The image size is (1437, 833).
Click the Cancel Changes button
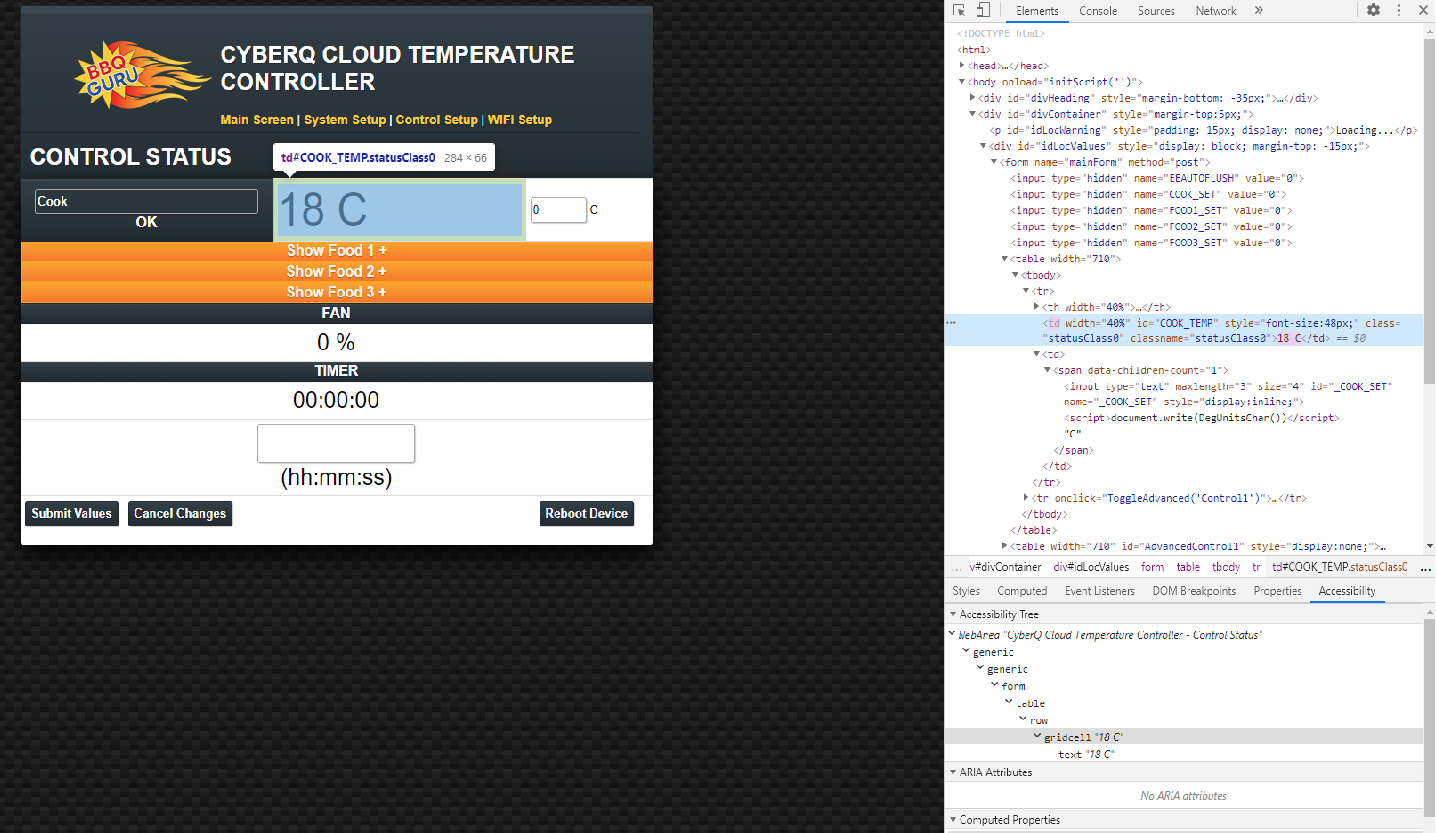[x=180, y=513]
